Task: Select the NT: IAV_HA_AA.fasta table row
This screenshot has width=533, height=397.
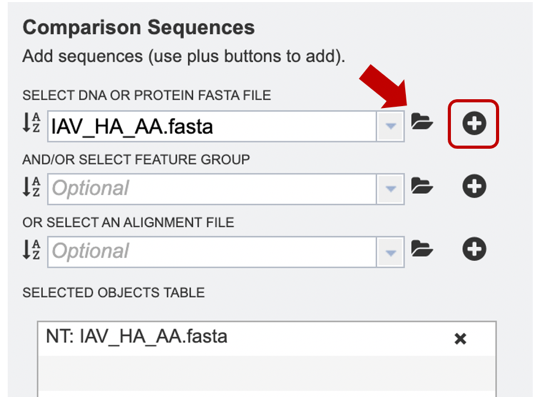Action: (x=267, y=339)
